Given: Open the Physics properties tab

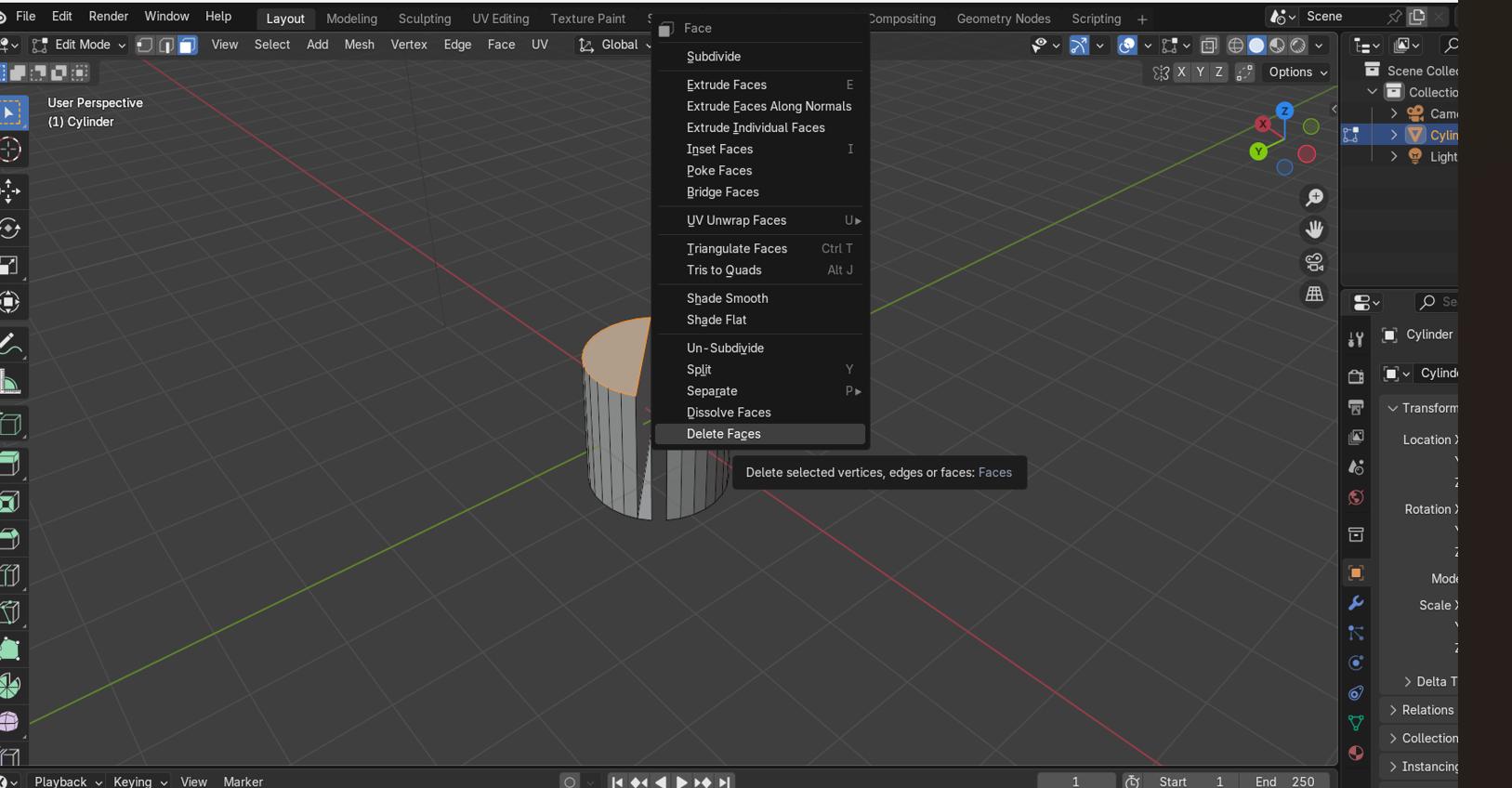Looking at the screenshot, I should click(x=1356, y=663).
